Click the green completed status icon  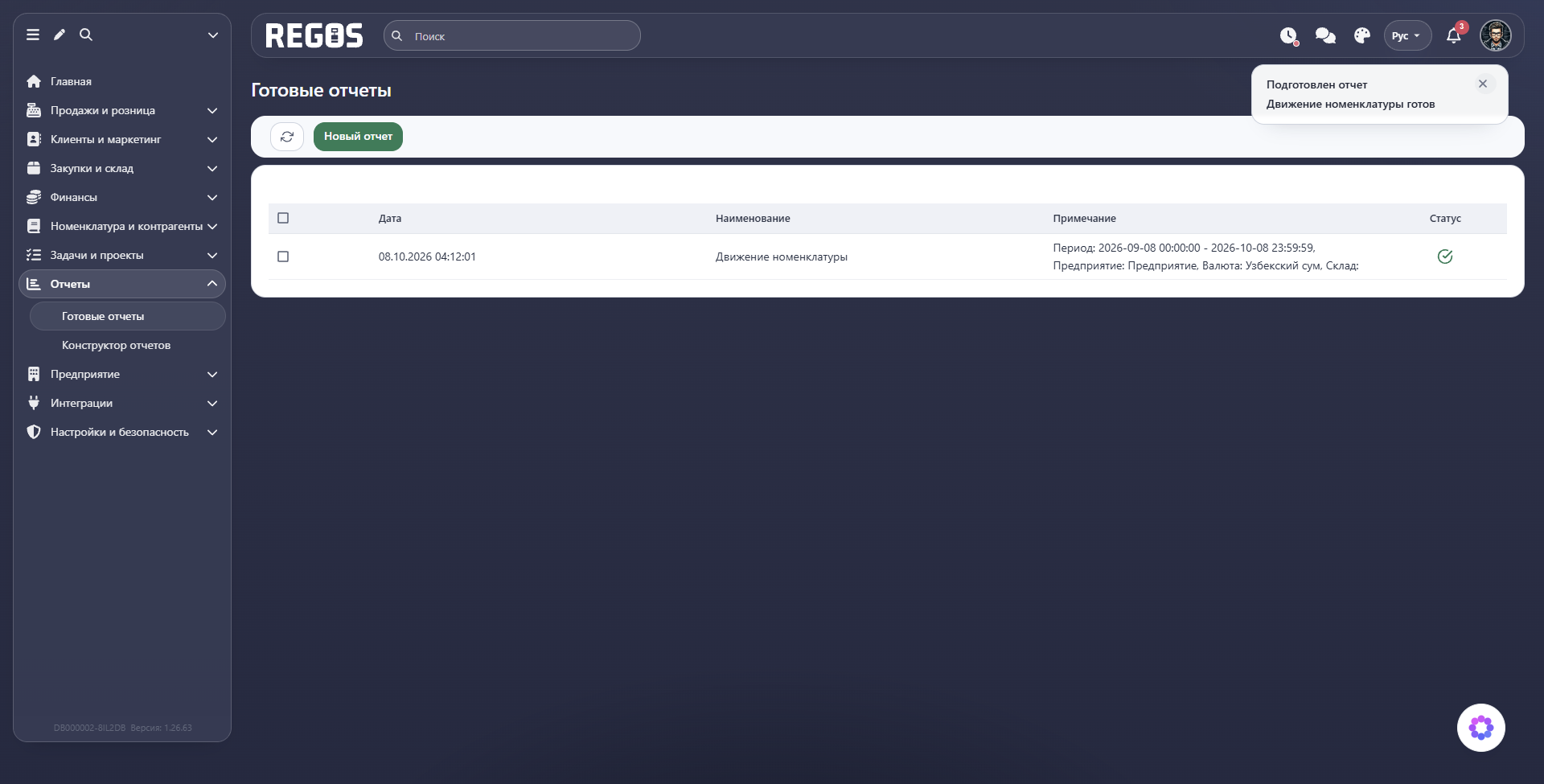click(x=1445, y=257)
